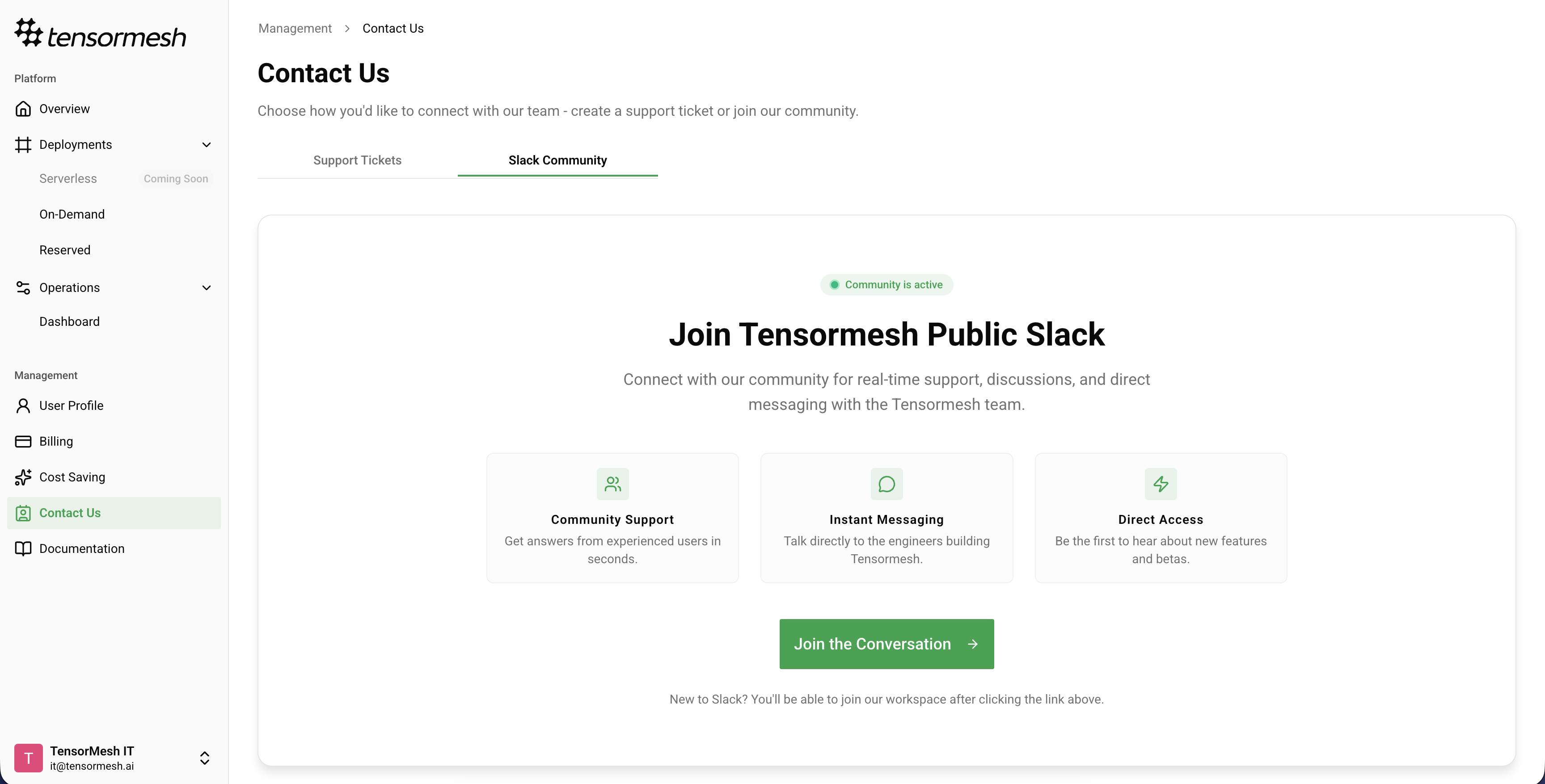Select the Dashboard menu entry
Image resolution: width=1545 pixels, height=784 pixels.
pyautogui.click(x=70, y=321)
